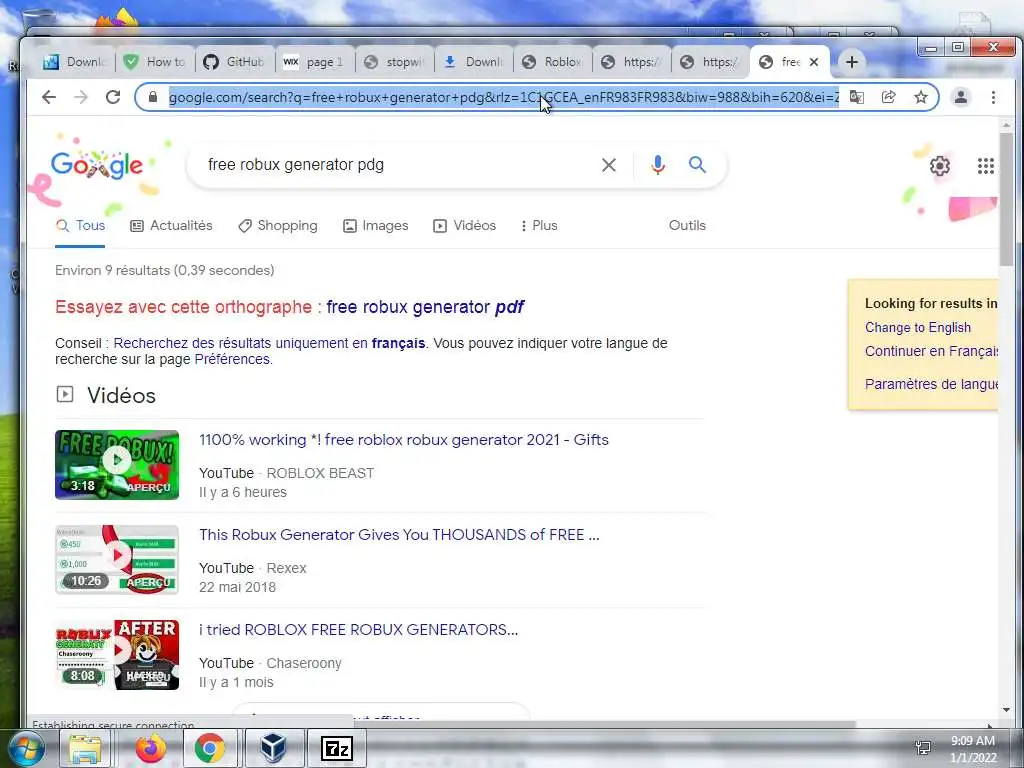This screenshot has width=1024, height=768.
Task: Close the active 'free' tab
Action: (x=814, y=62)
